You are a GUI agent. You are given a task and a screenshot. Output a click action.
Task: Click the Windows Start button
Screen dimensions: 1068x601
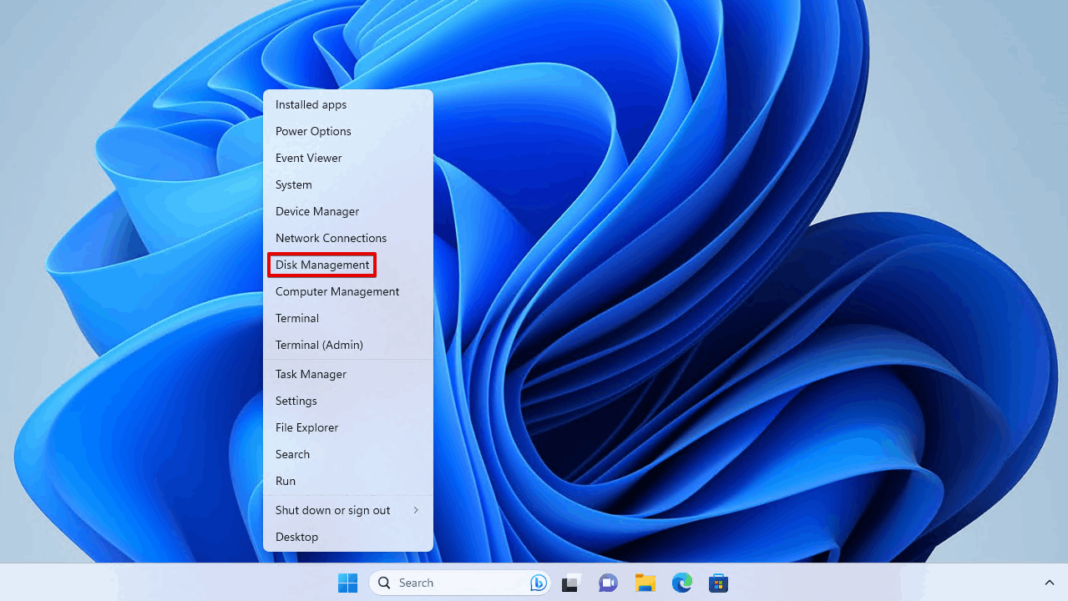coord(348,583)
